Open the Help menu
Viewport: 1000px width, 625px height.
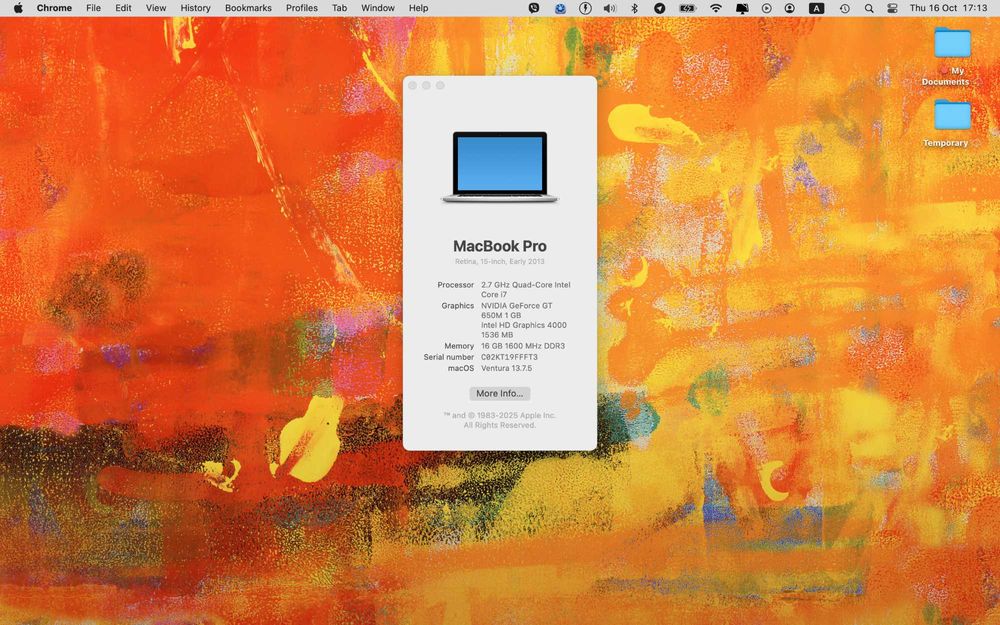(x=418, y=8)
